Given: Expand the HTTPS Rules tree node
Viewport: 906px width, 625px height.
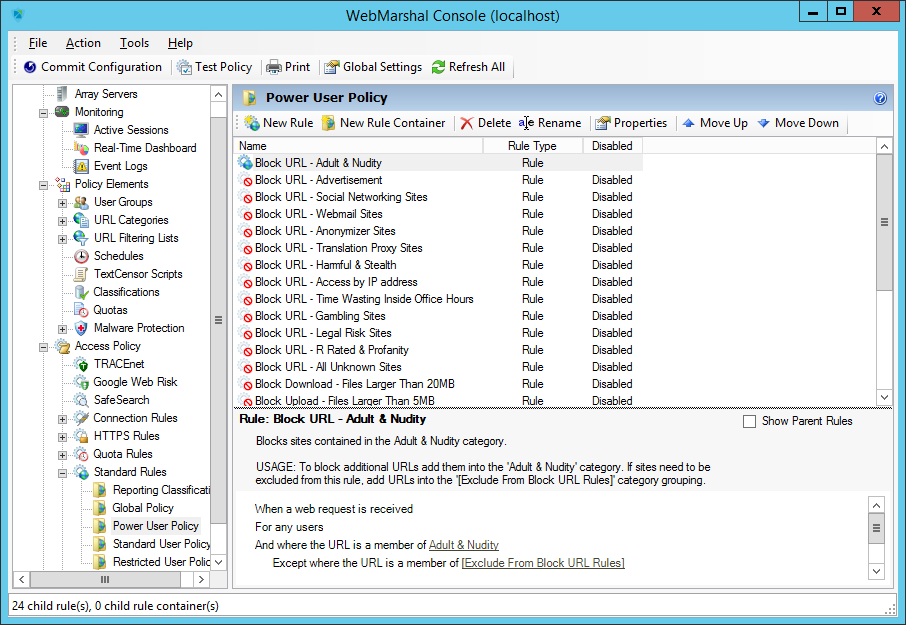Looking at the screenshot, I should (x=62, y=436).
